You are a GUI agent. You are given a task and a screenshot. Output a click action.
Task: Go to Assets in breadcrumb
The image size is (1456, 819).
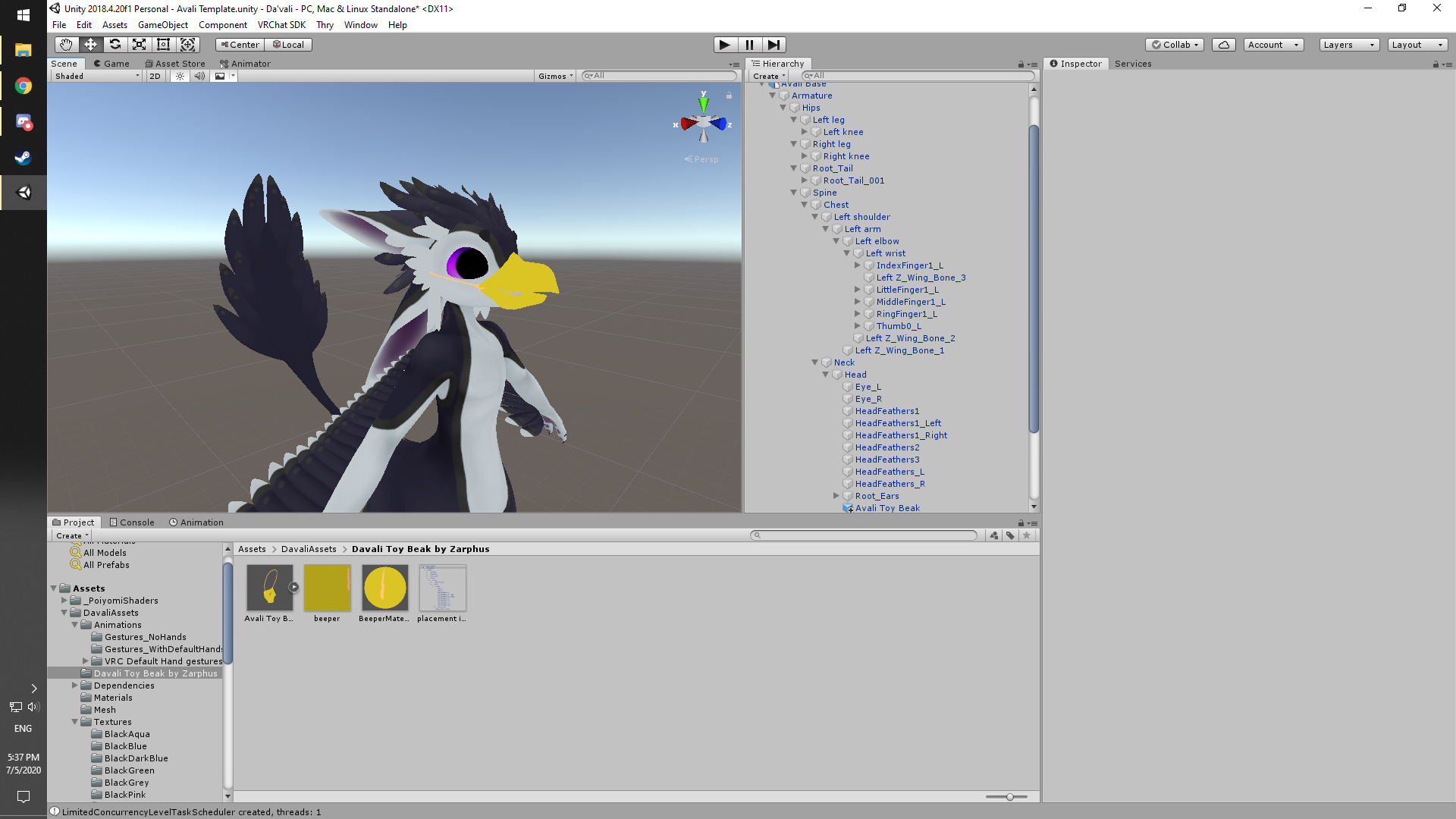[252, 549]
